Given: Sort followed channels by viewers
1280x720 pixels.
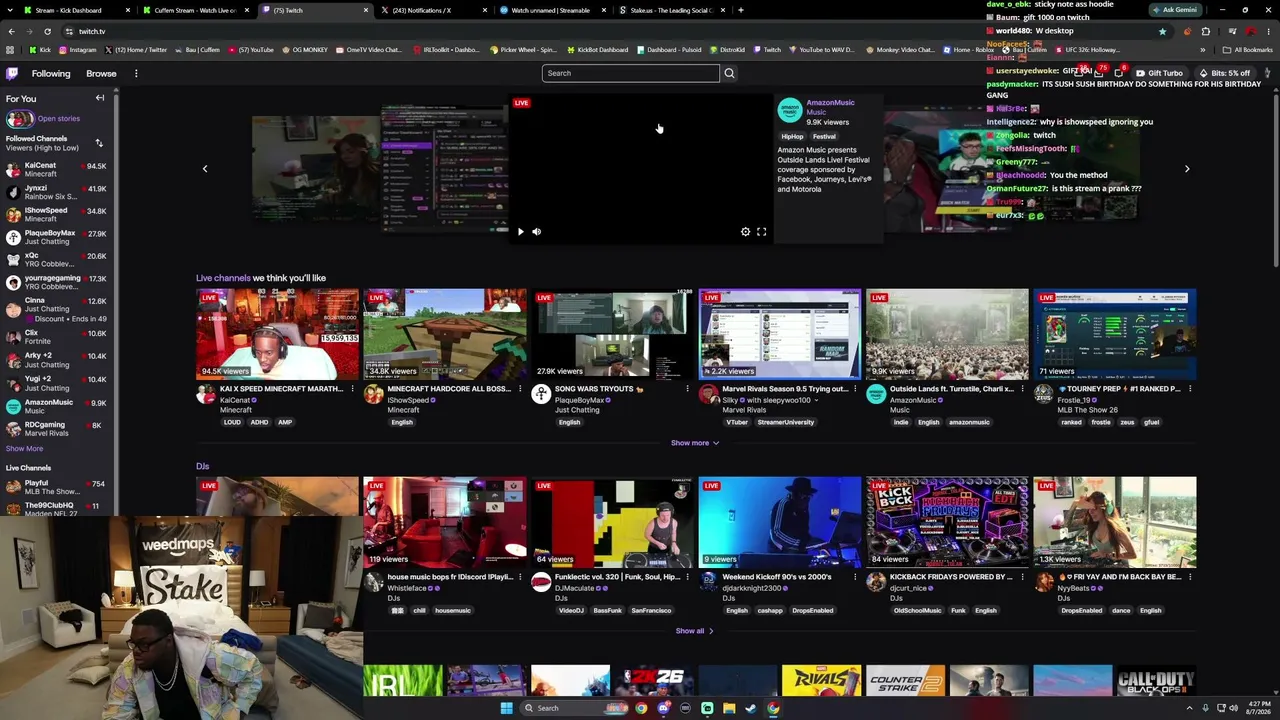Looking at the screenshot, I should 99,143.
